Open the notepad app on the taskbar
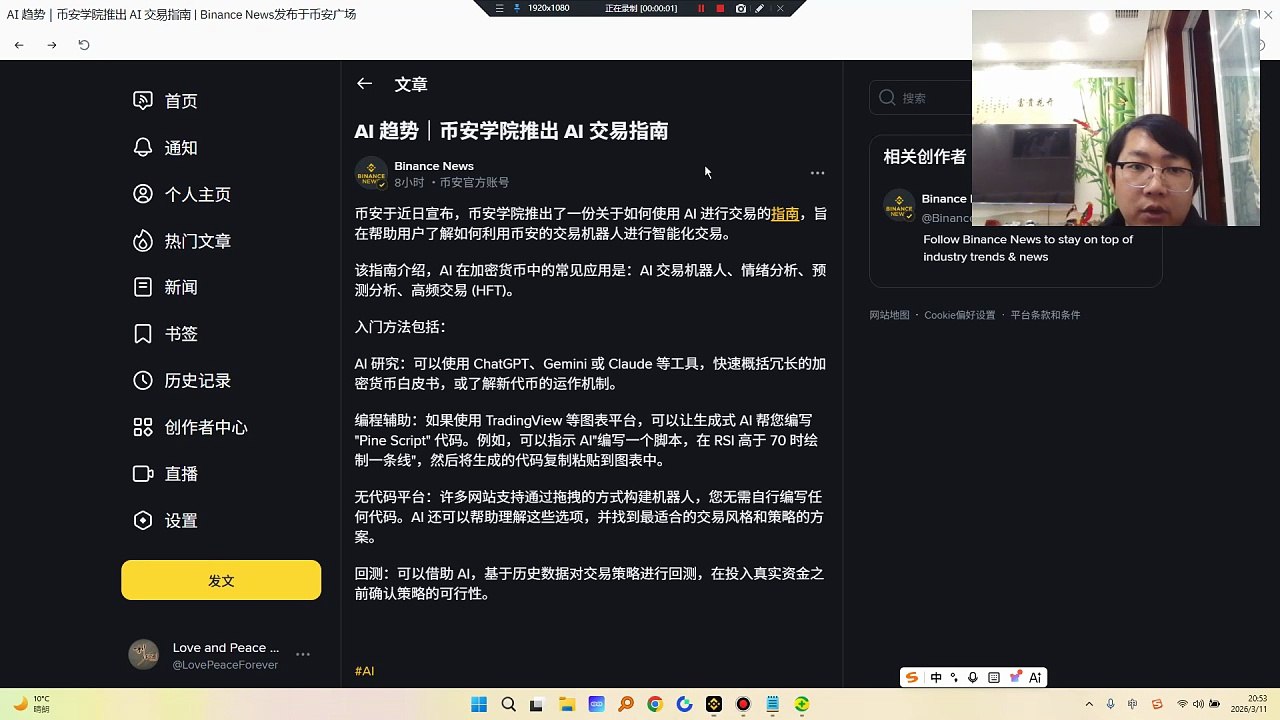Screen dimensions: 1280x720 (x=772, y=705)
